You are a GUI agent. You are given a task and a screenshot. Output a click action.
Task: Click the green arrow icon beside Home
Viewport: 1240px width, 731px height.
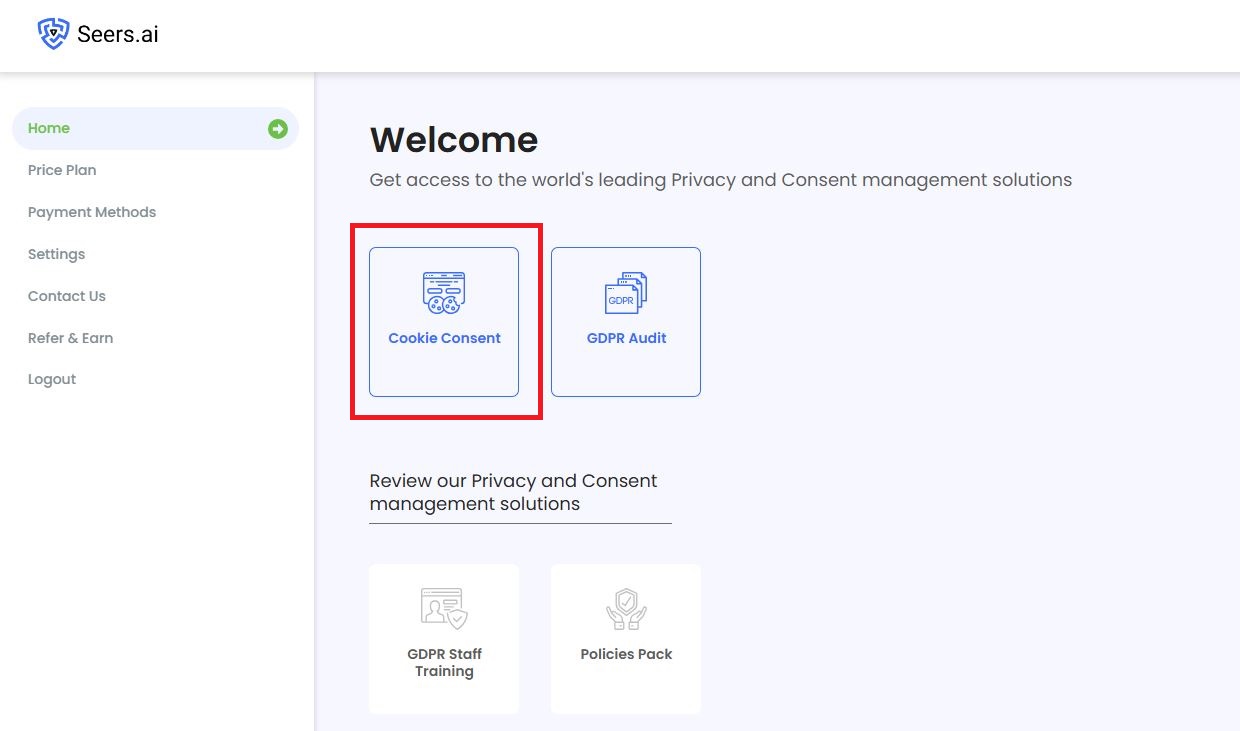[277, 129]
